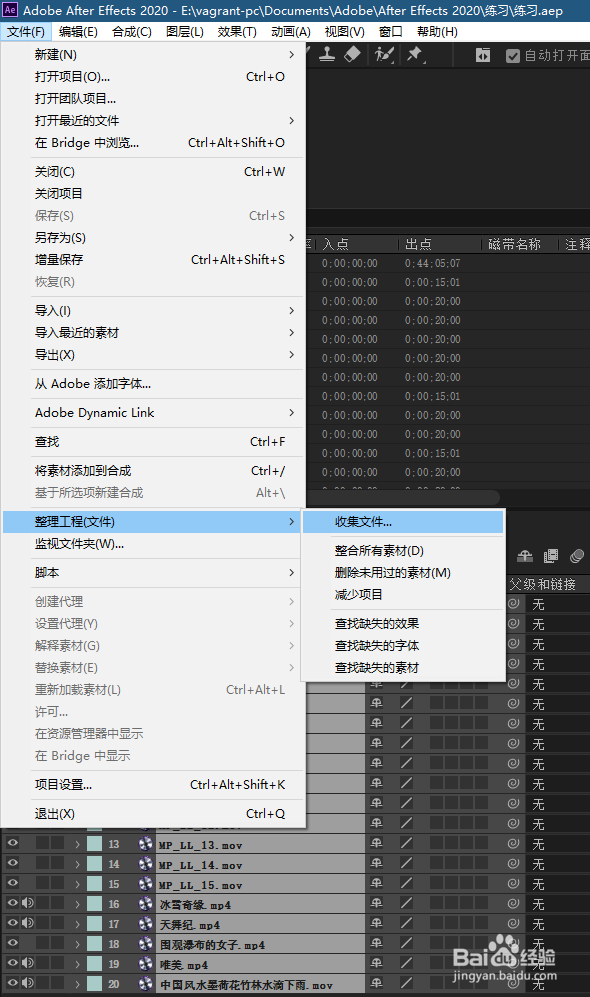Click footage icon of 天舞纪.mp4 layer

click(x=146, y=923)
